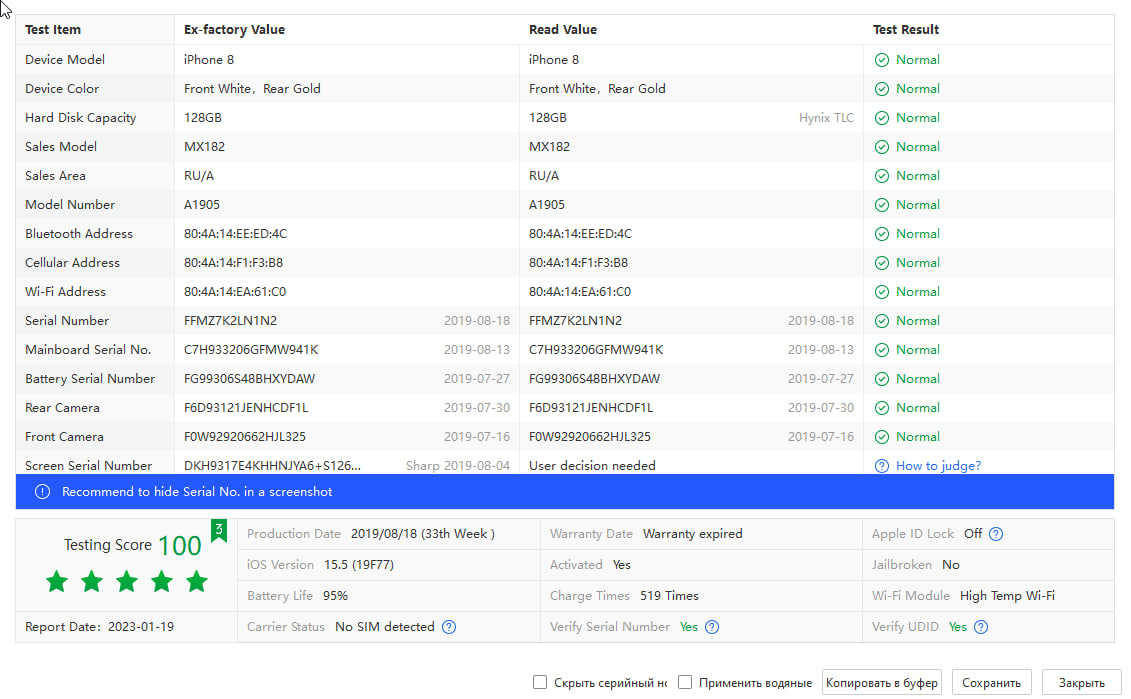The width and height of the screenshot is (1131, 699).
Task: Click Recommend to hide Serial No. banner text
Action: [197, 492]
